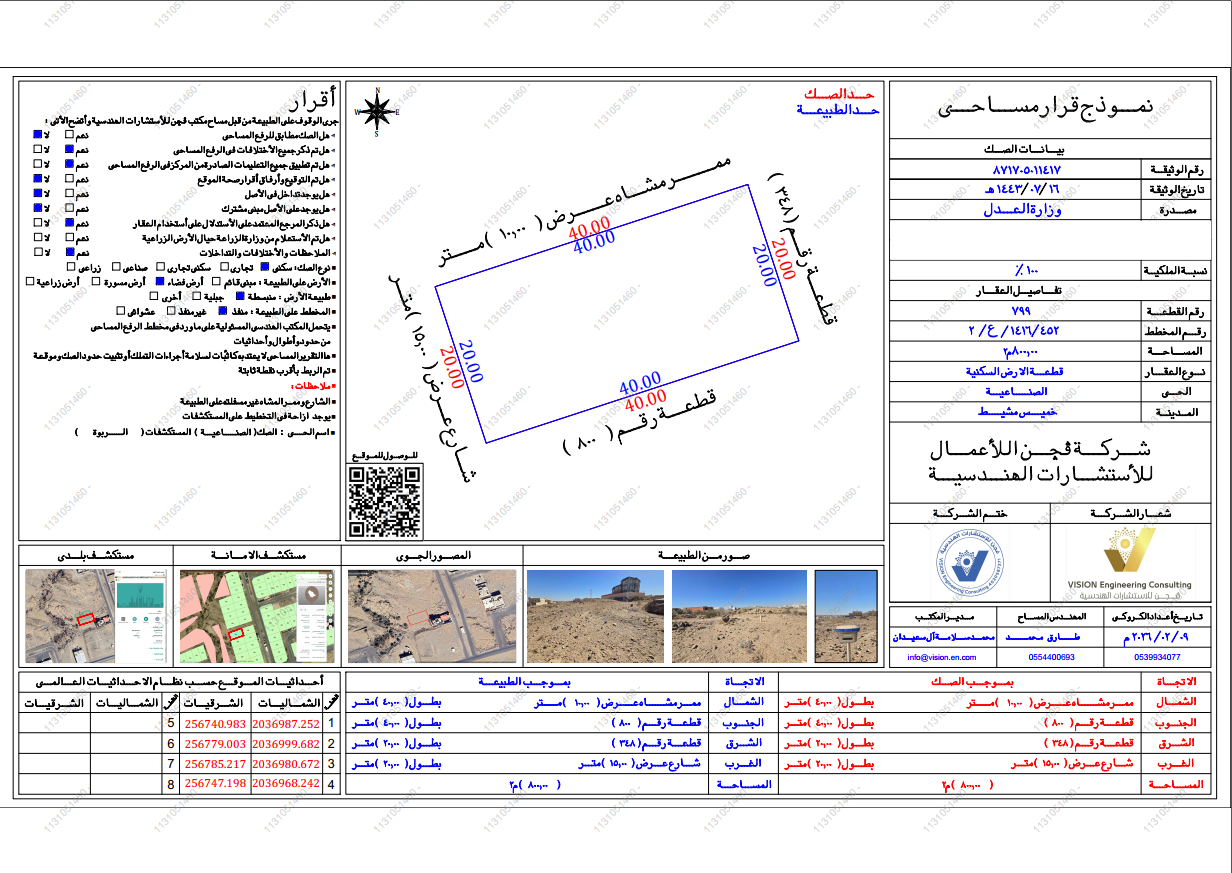Open the aerial imagery thumbnail with red plot
This screenshot has width=1232, height=873.
point(432,618)
